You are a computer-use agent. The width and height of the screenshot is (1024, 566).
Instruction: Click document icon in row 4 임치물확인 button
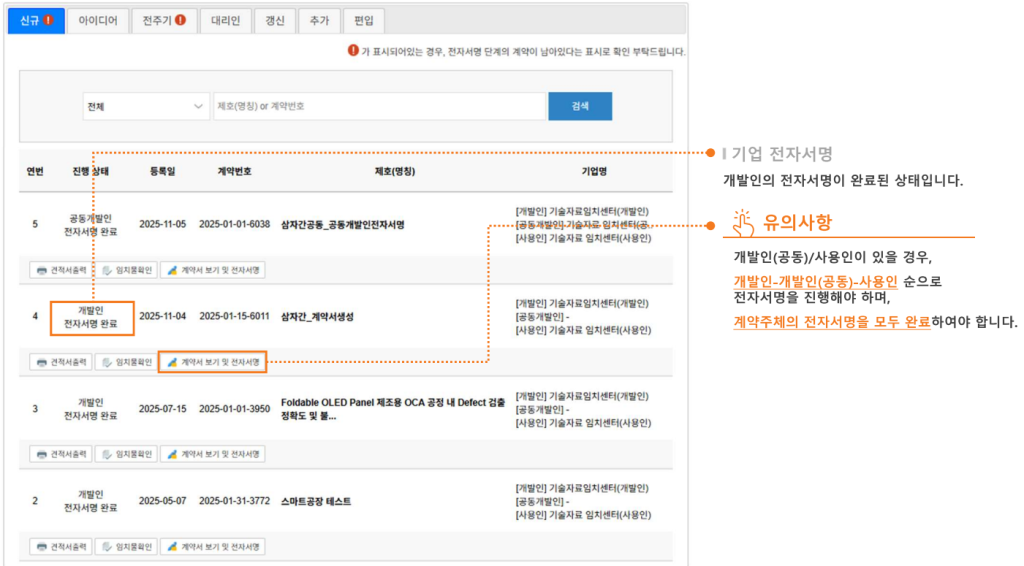coord(107,362)
